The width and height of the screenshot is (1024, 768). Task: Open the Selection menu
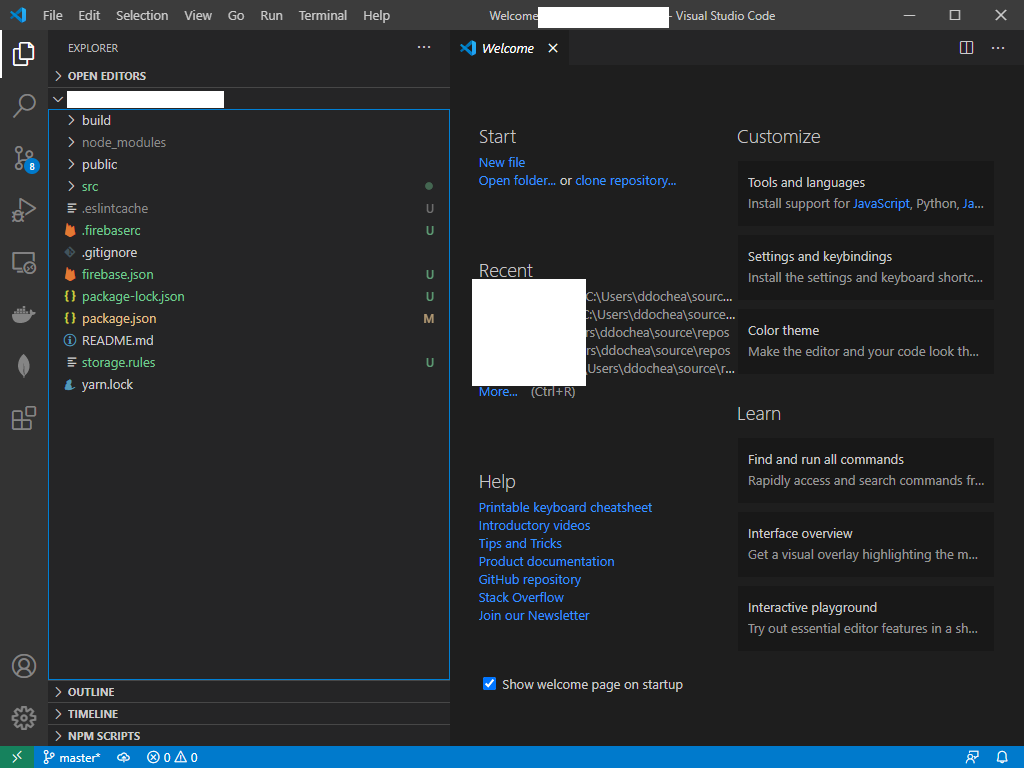click(x=142, y=15)
